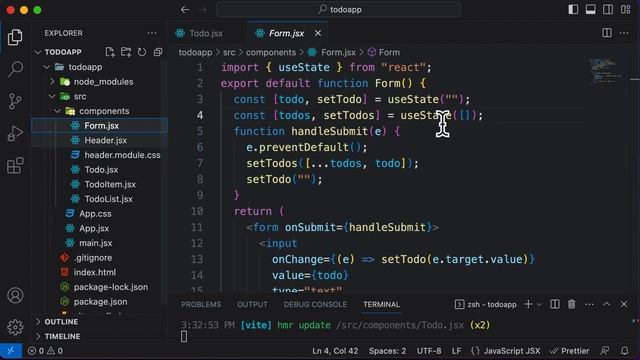Change the LF end of line sequence
640x360 pixels.
(x=456, y=351)
